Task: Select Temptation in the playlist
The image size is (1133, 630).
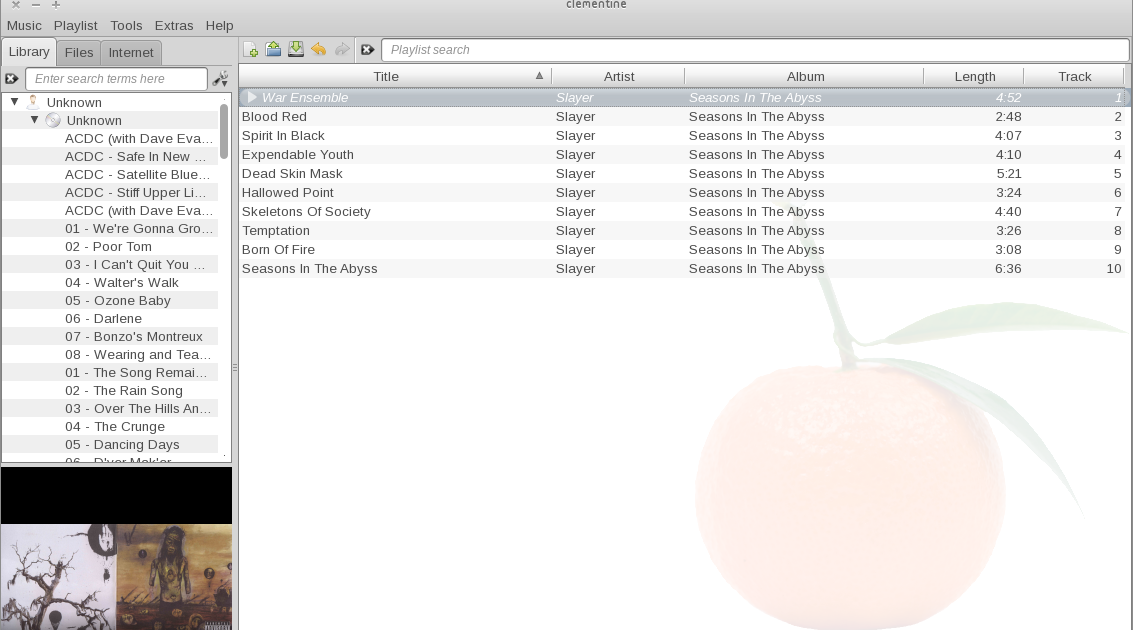Action: tap(277, 230)
